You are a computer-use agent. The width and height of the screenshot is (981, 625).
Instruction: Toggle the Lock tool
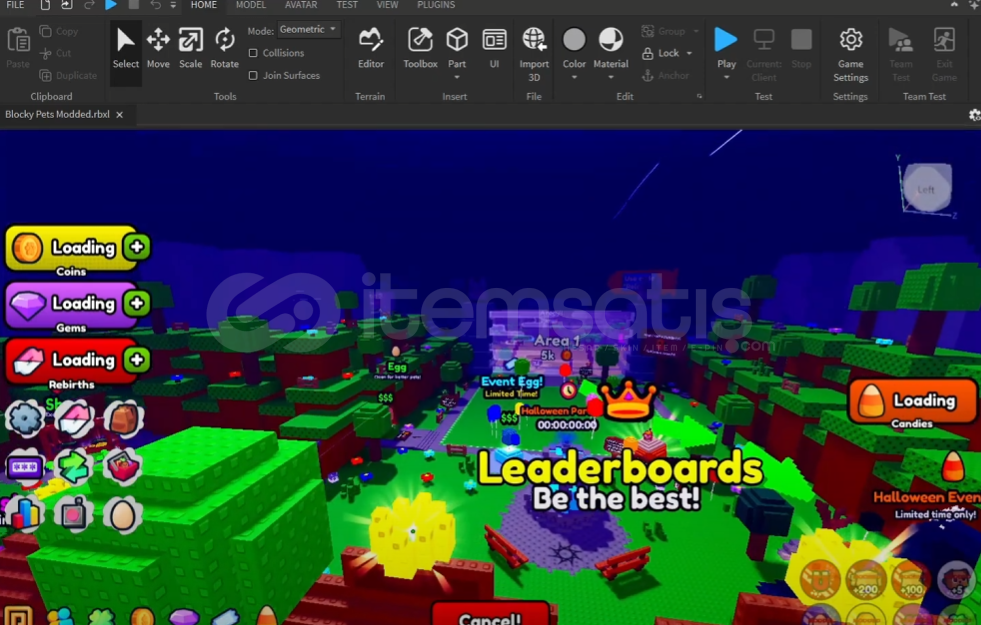(x=661, y=53)
